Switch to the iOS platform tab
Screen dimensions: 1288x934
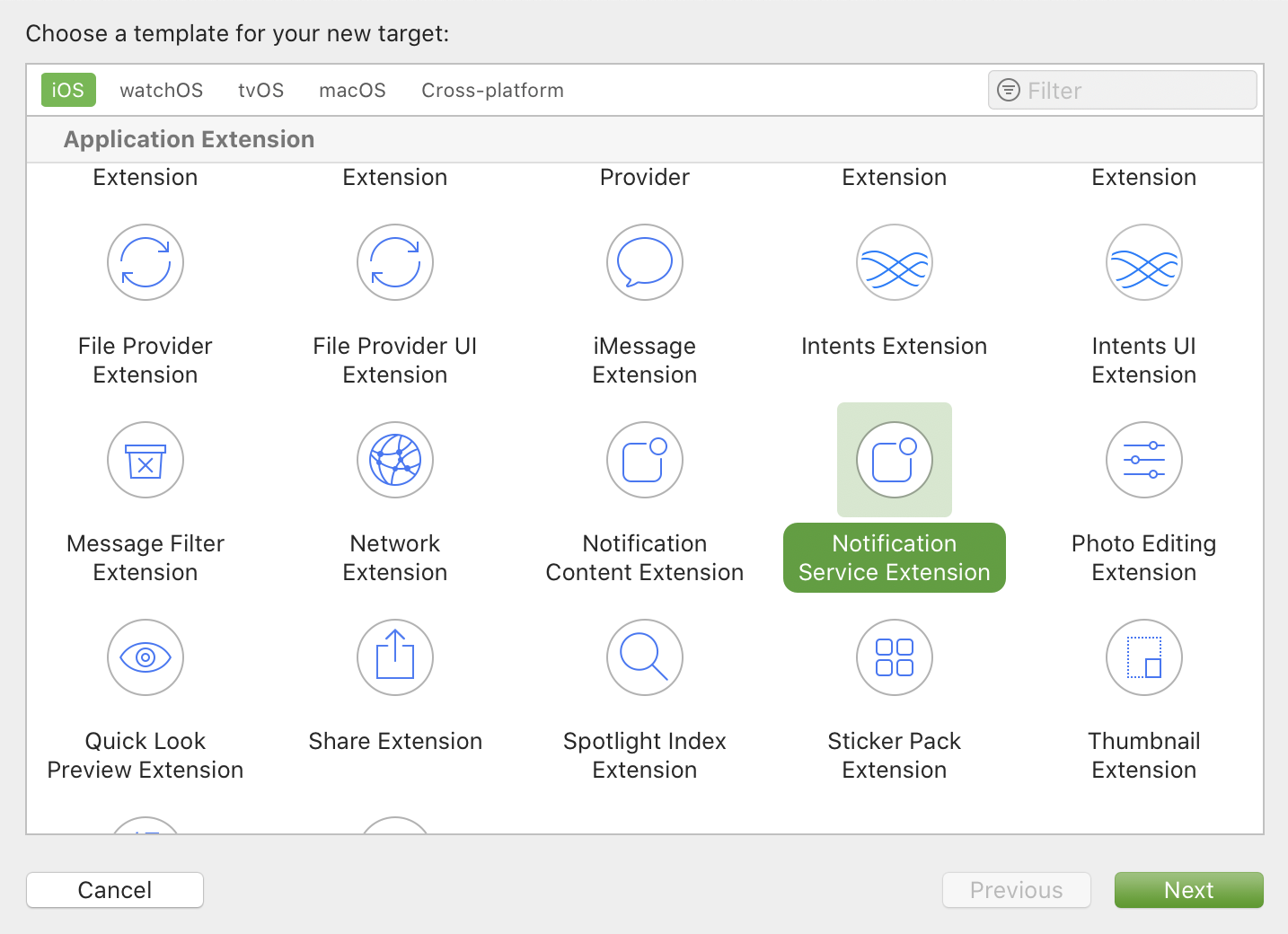[68, 90]
